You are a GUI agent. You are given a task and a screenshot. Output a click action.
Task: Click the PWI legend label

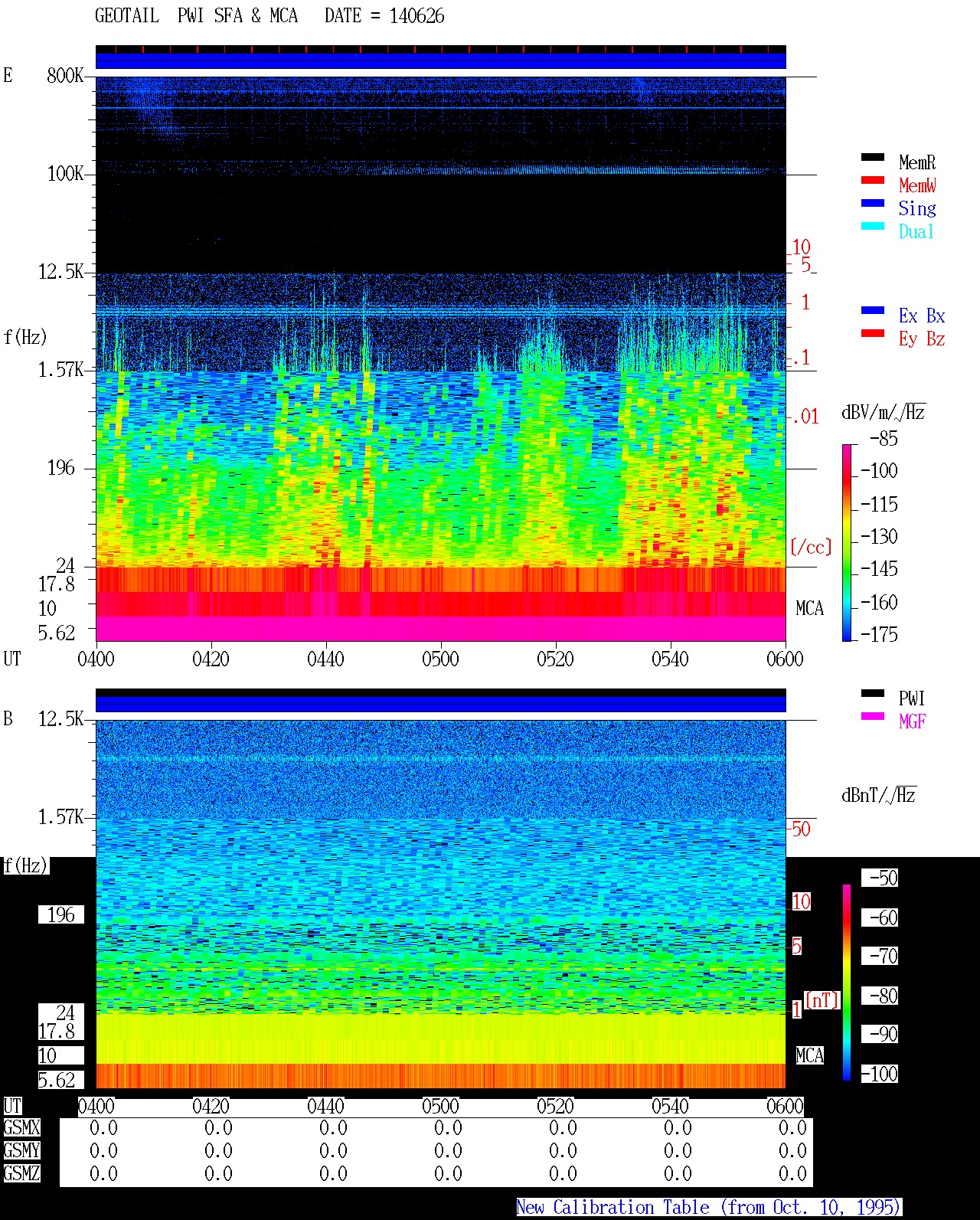tap(912, 698)
